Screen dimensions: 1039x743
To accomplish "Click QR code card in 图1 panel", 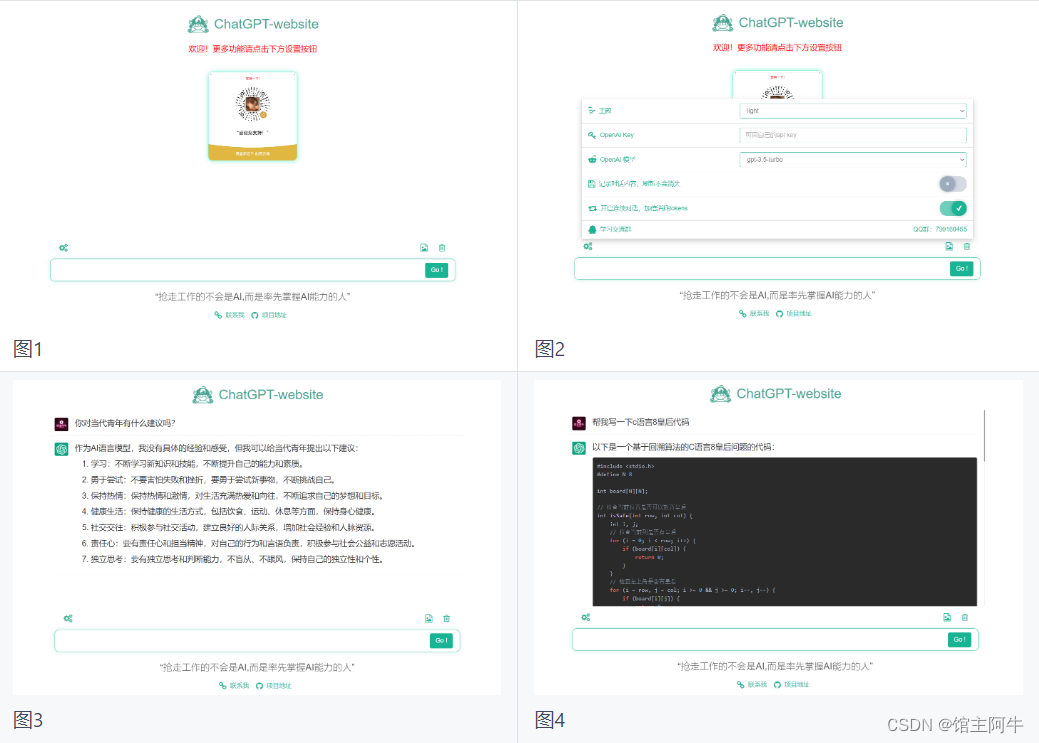I will tap(252, 116).
